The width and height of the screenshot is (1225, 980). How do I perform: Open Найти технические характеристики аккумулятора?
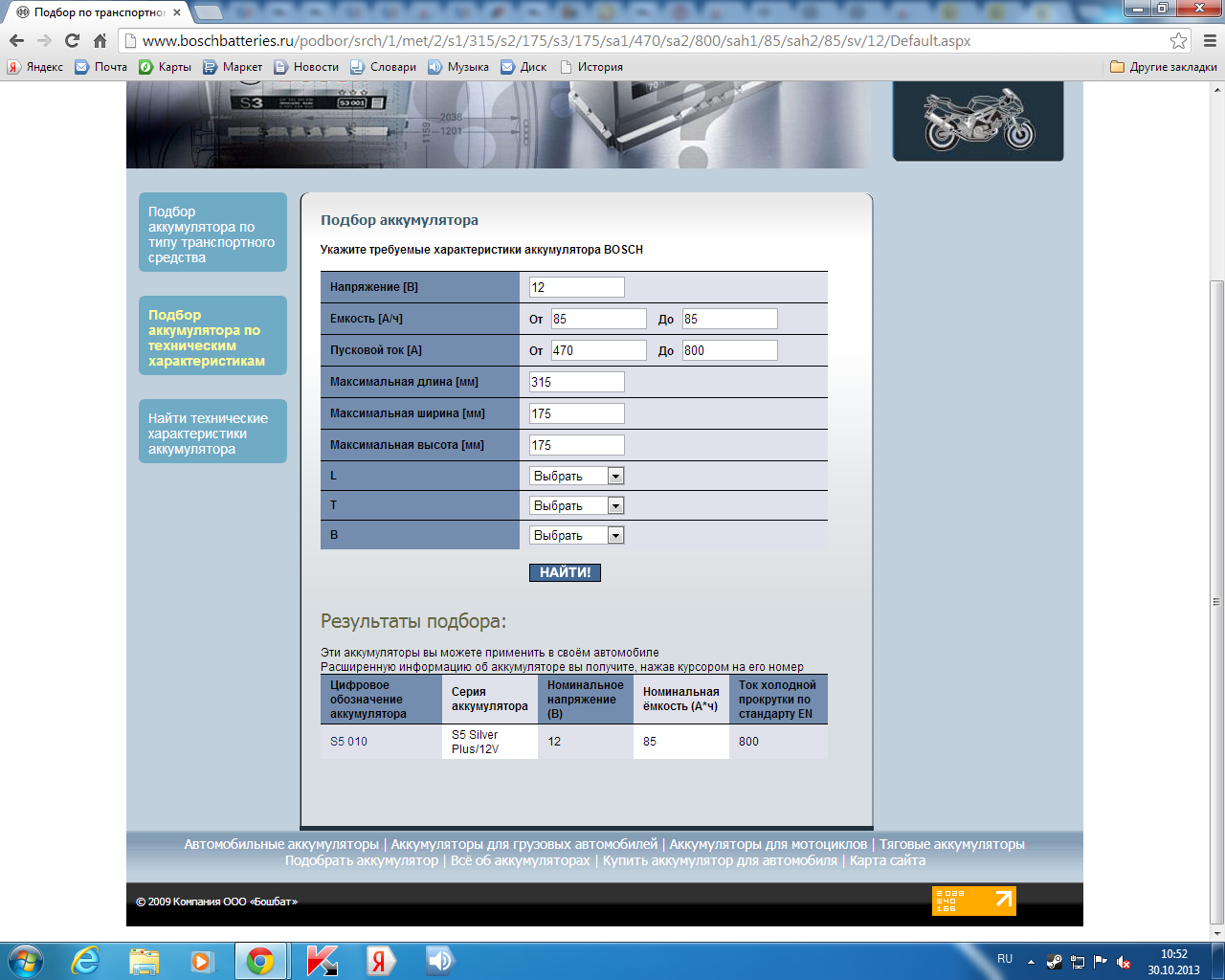coord(212,433)
